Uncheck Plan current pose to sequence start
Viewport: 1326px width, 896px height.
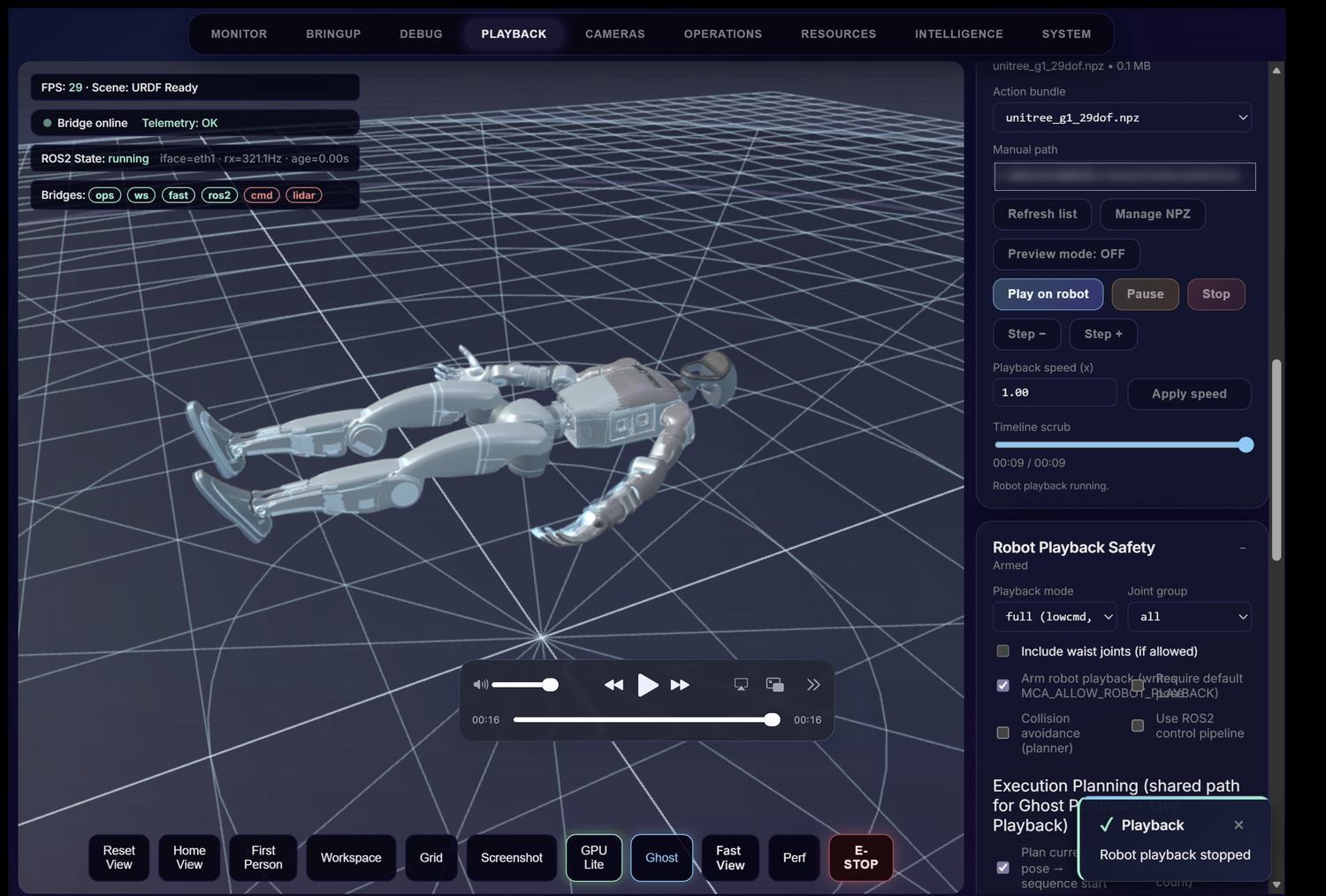(x=1002, y=868)
